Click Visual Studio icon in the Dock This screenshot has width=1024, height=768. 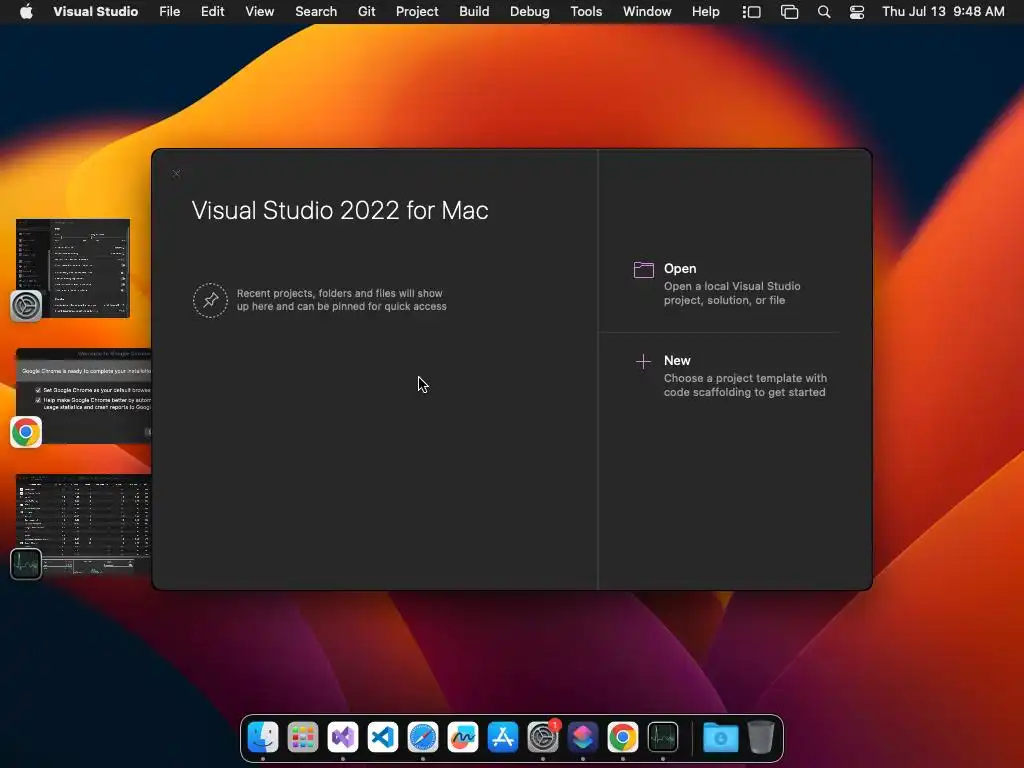[343, 737]
